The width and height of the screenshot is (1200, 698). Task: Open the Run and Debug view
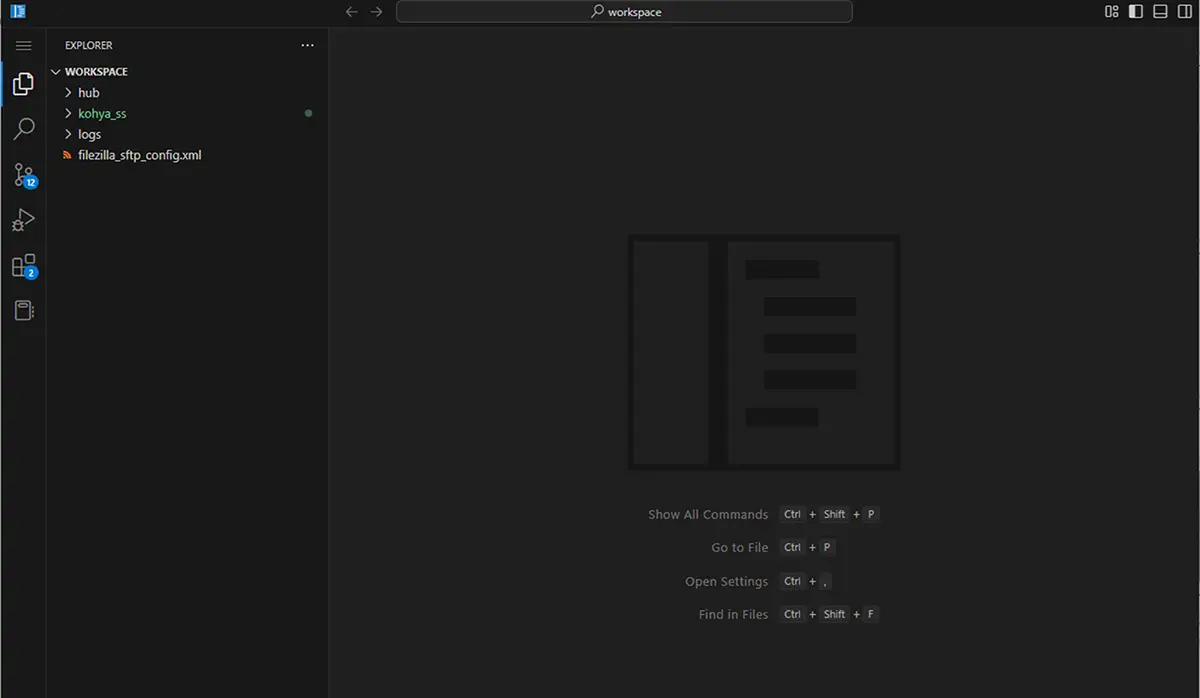coord(23,220)
